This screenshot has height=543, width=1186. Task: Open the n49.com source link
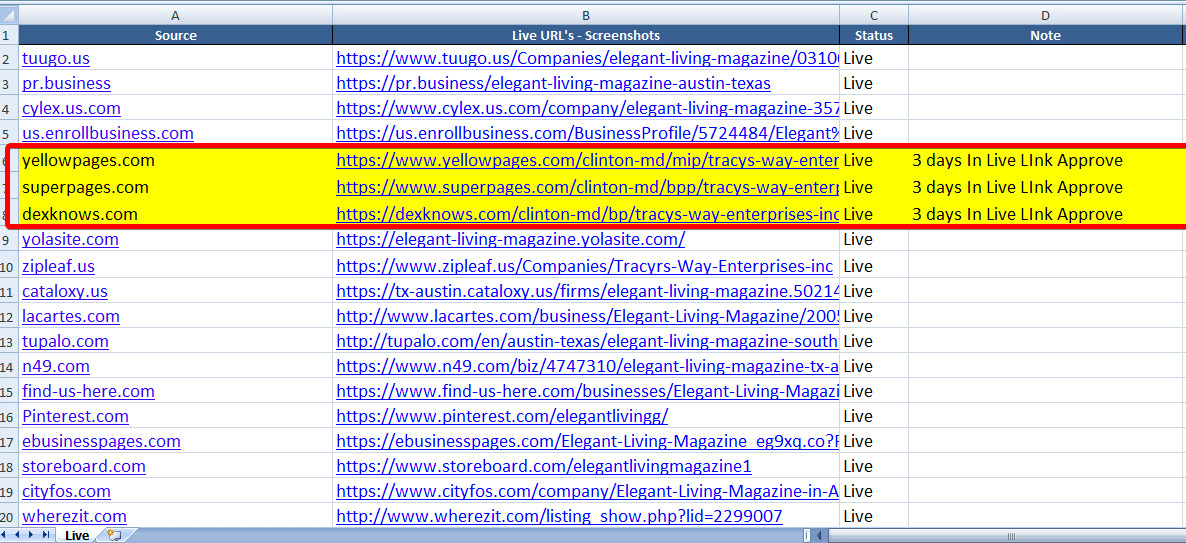point(56,366)
